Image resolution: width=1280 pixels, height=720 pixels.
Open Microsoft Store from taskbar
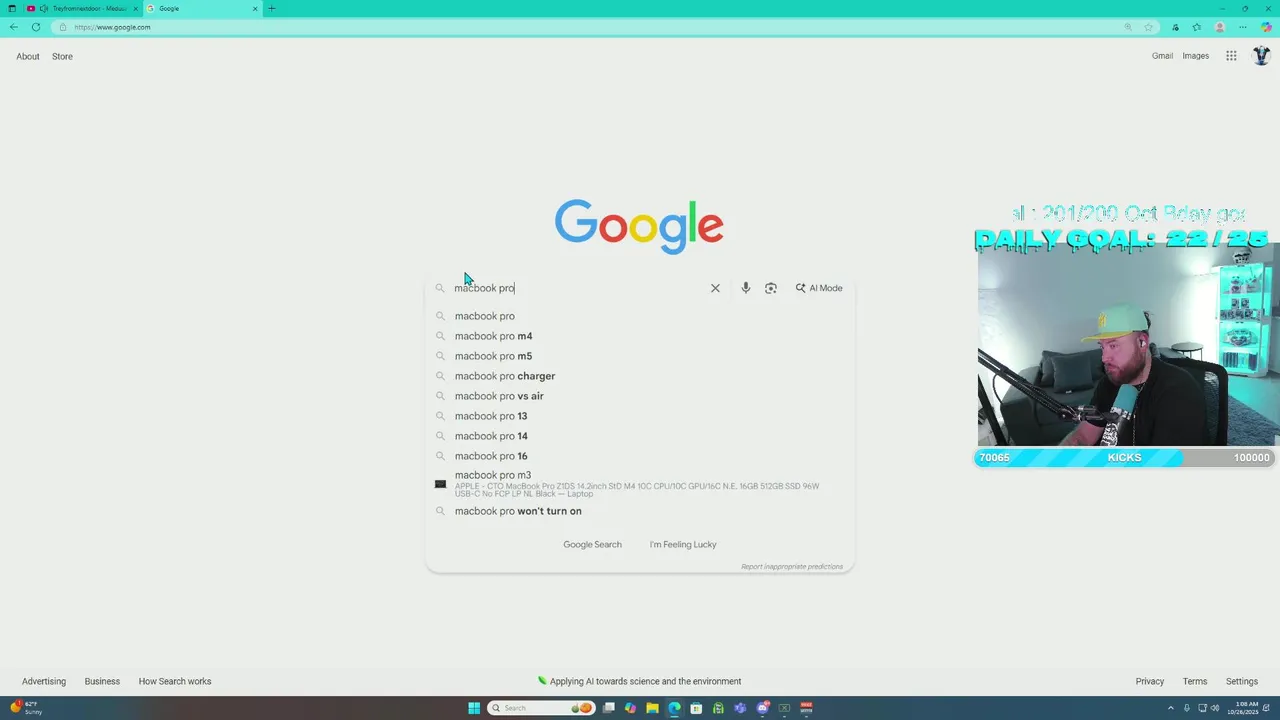(696, 708)
